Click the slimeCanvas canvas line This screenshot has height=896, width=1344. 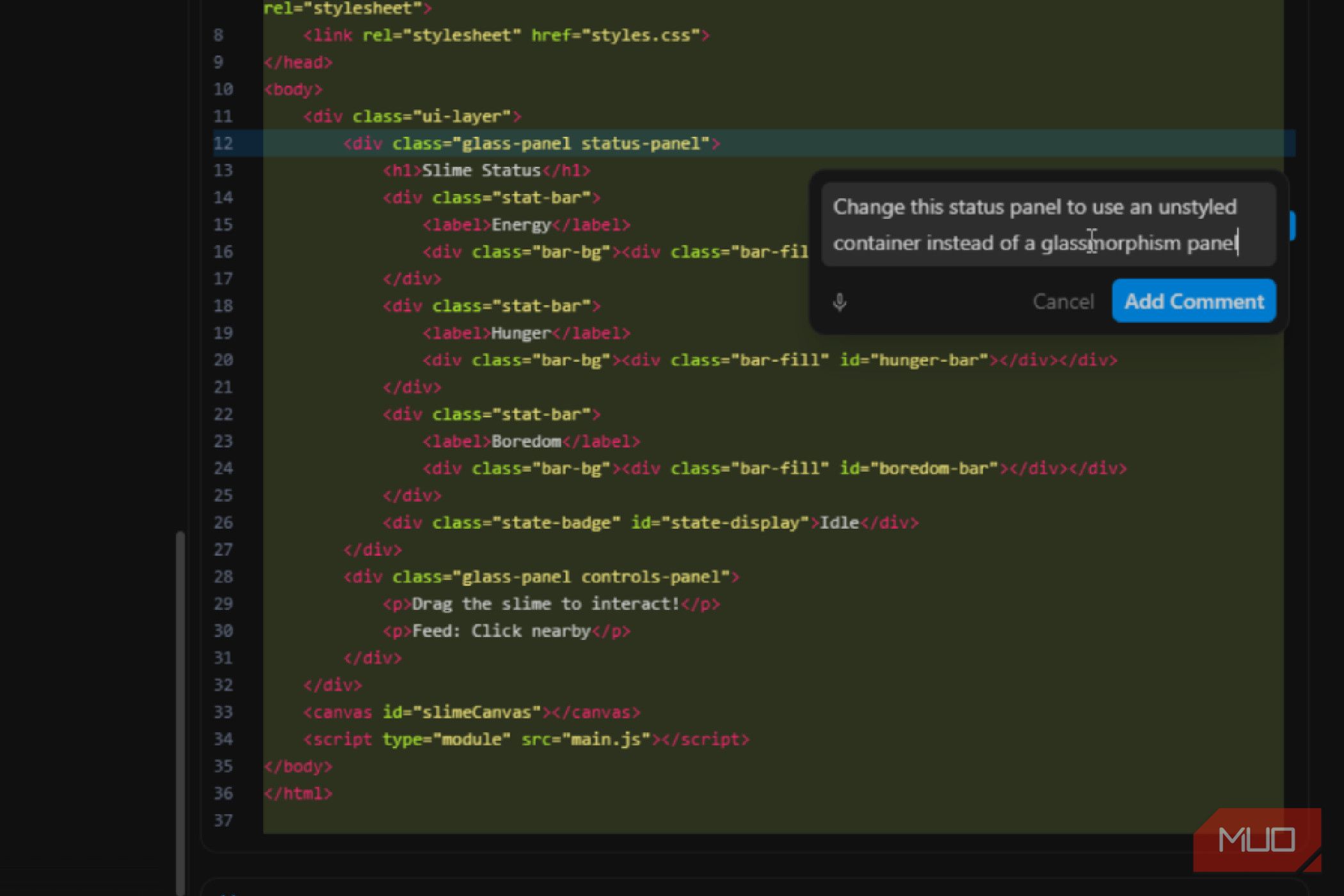(472, 712)
